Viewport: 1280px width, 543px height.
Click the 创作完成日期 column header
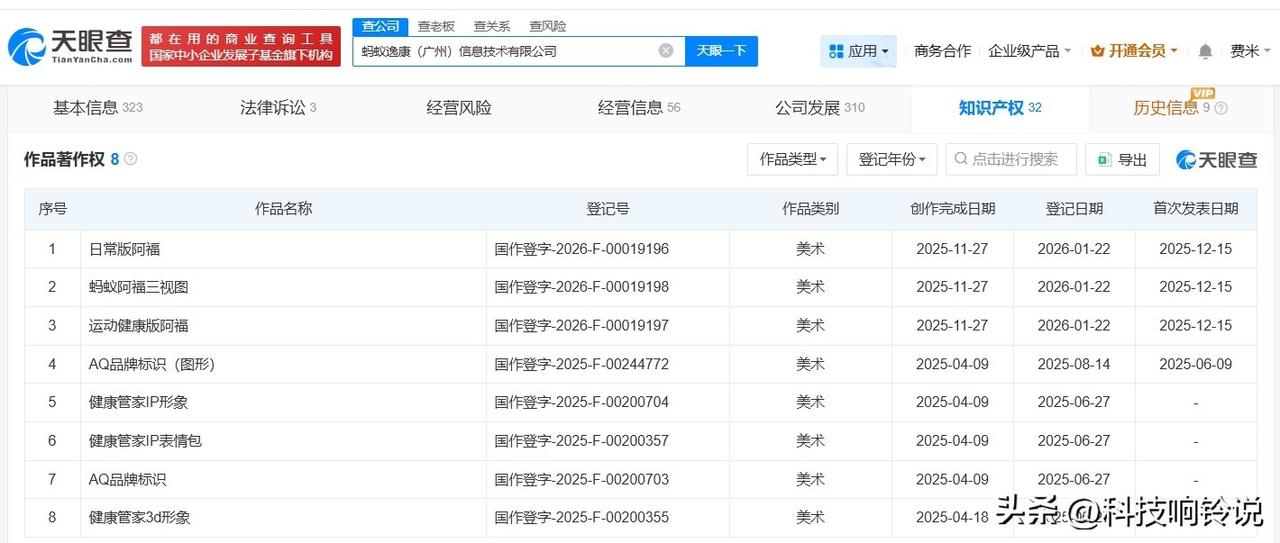(952, 208)
